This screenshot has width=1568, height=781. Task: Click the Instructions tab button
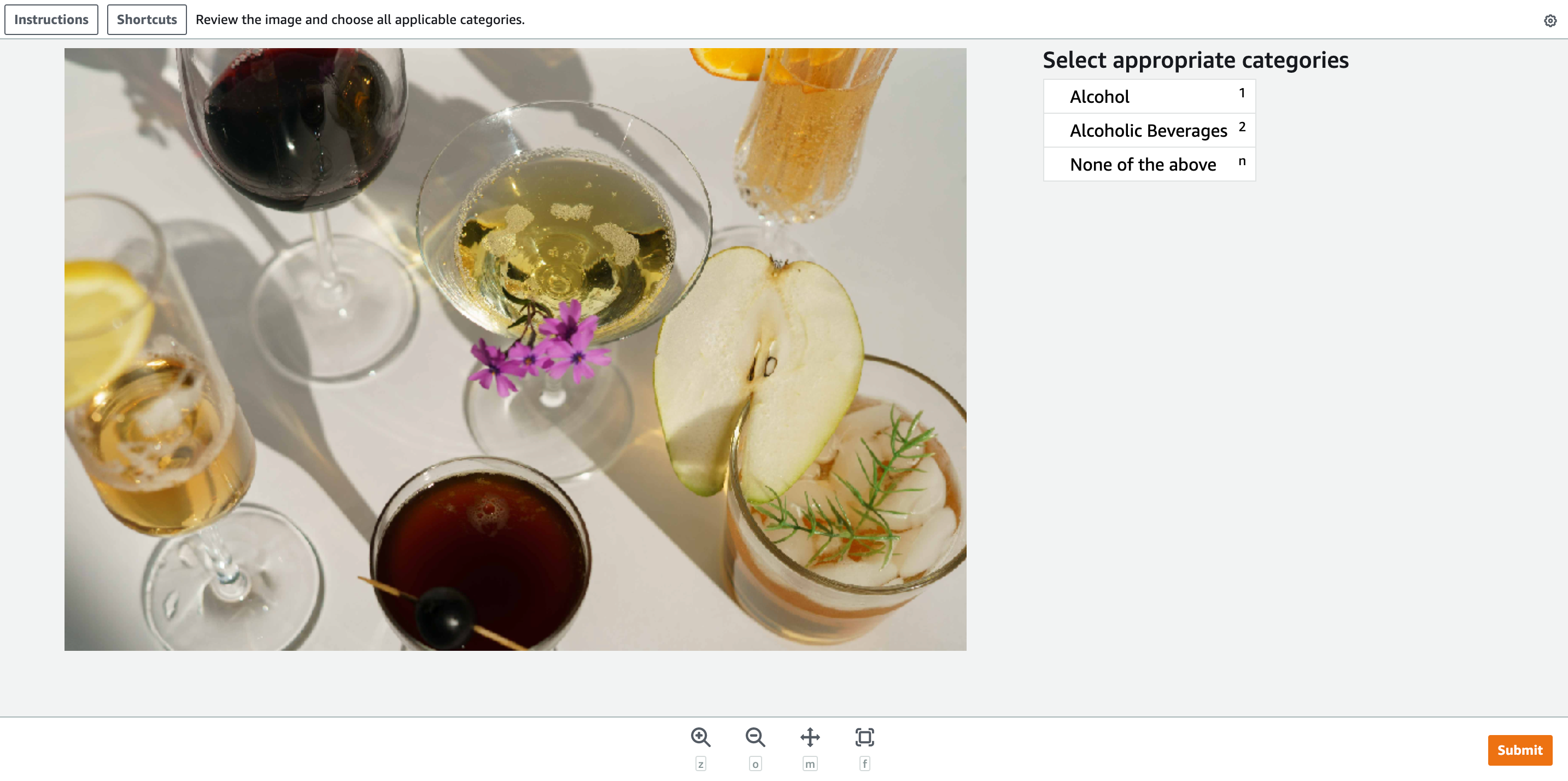coord(51,19)
